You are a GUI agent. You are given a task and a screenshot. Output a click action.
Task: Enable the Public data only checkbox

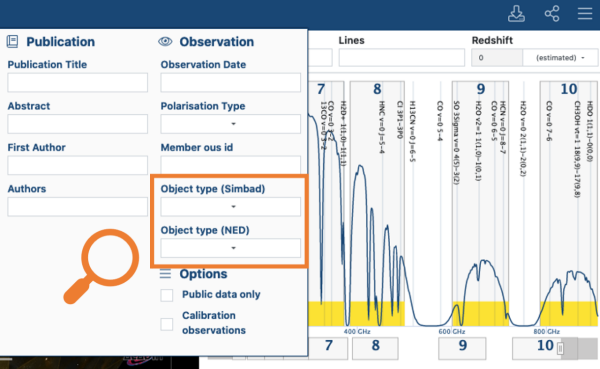click(167, 295)
